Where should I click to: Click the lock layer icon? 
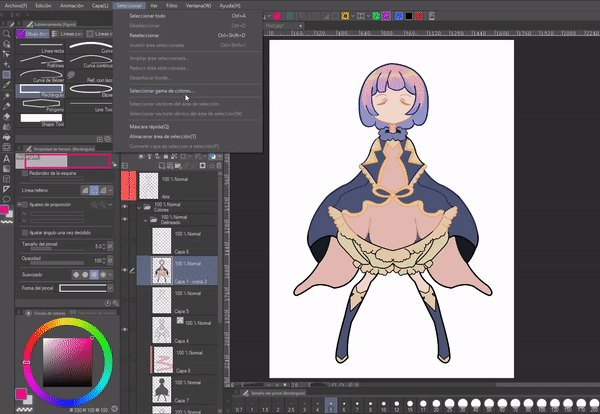tap(166, 156)
